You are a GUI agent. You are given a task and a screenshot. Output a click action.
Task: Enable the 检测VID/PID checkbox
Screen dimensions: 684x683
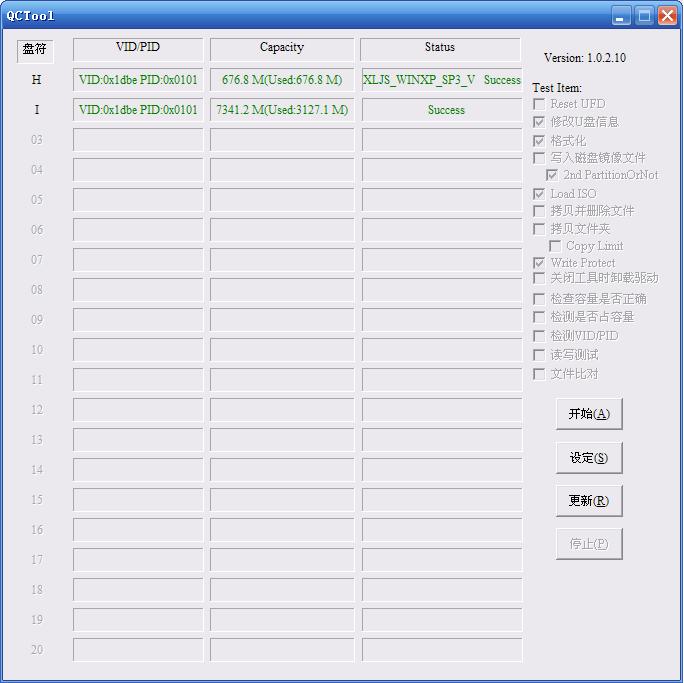coord(539,336)
